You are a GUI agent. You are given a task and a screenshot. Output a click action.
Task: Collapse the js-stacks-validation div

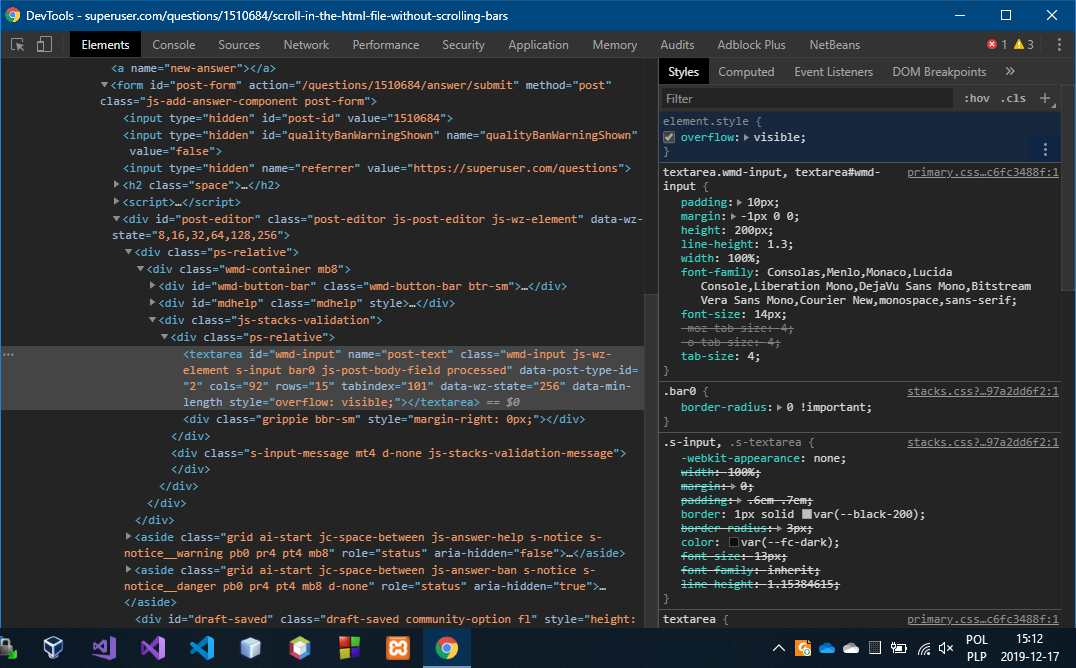point(152,320)
